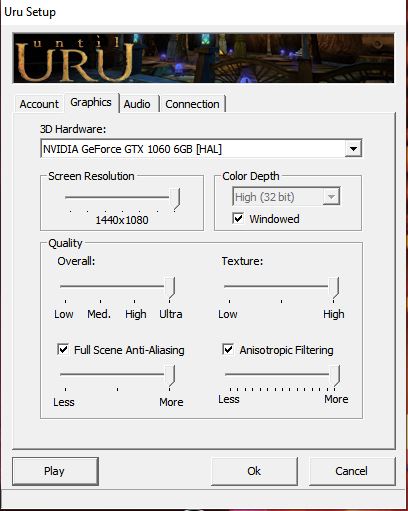Select the Graphics tab

point(91,102)
